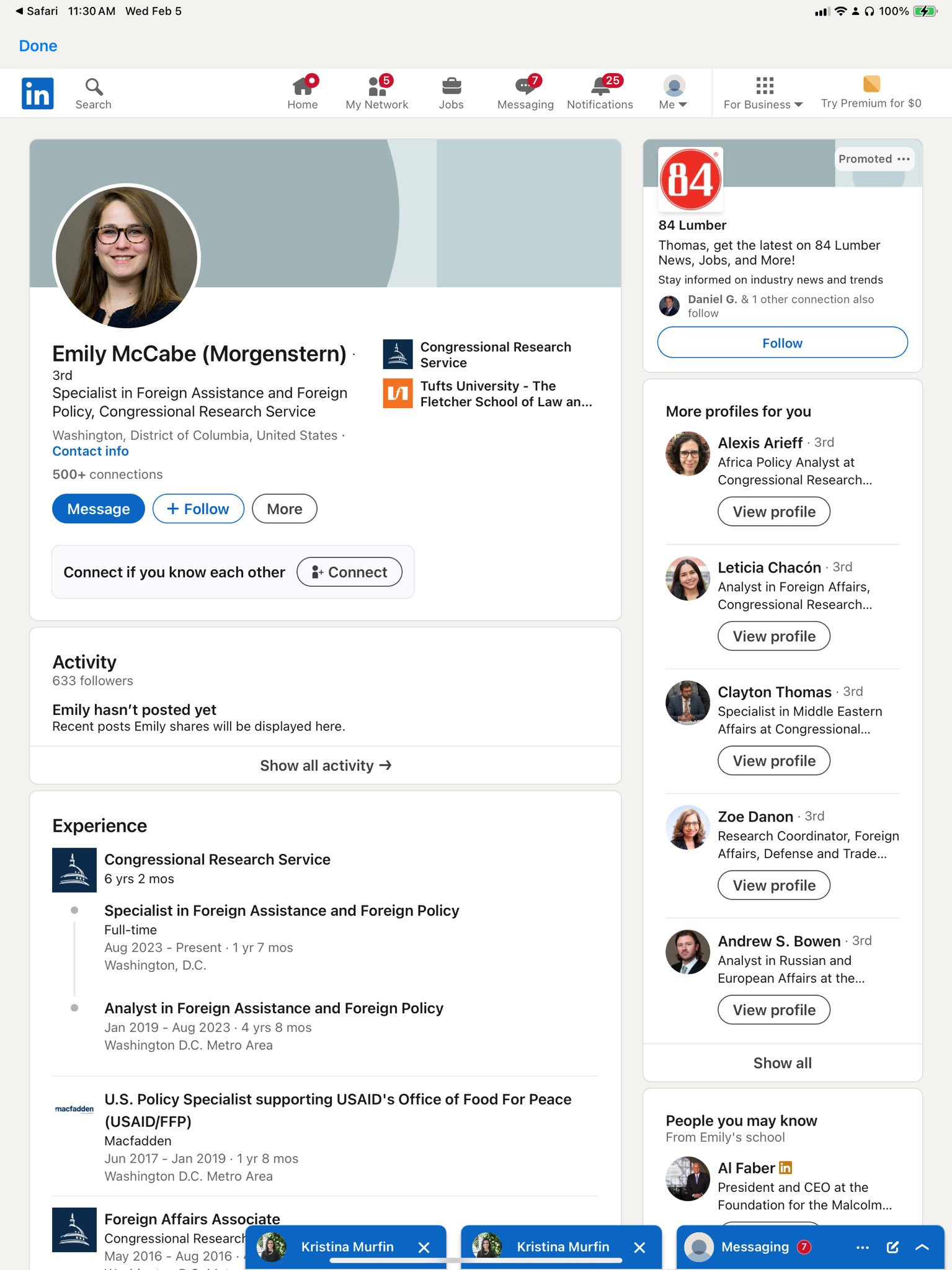Viewport: 952px width, 1270px height.
Task: Open Notifications bell icon
Action: (600, 93)
